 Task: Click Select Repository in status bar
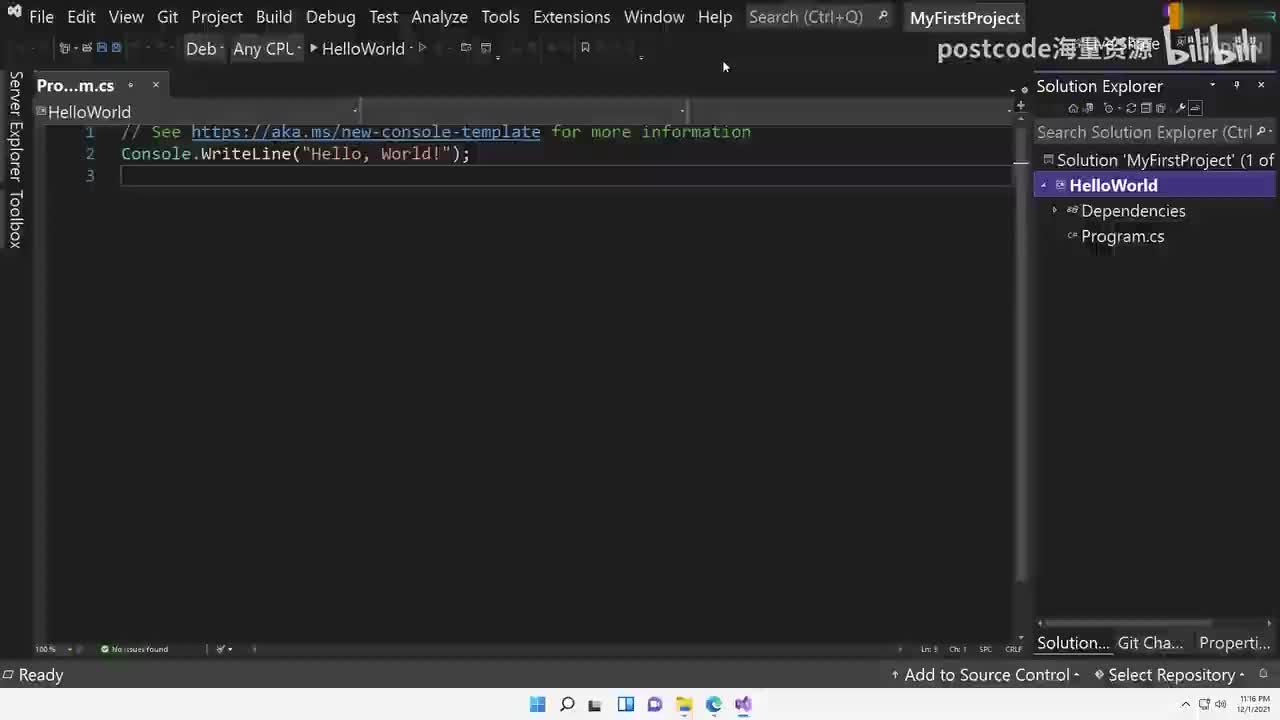point(1170,675)
